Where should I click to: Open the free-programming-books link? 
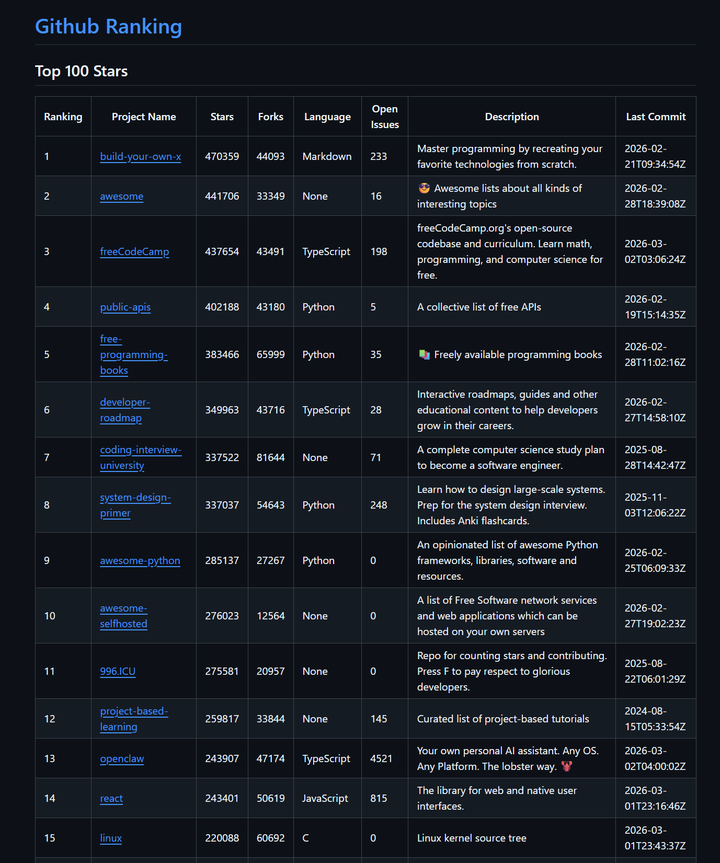[x=134, y=354]
